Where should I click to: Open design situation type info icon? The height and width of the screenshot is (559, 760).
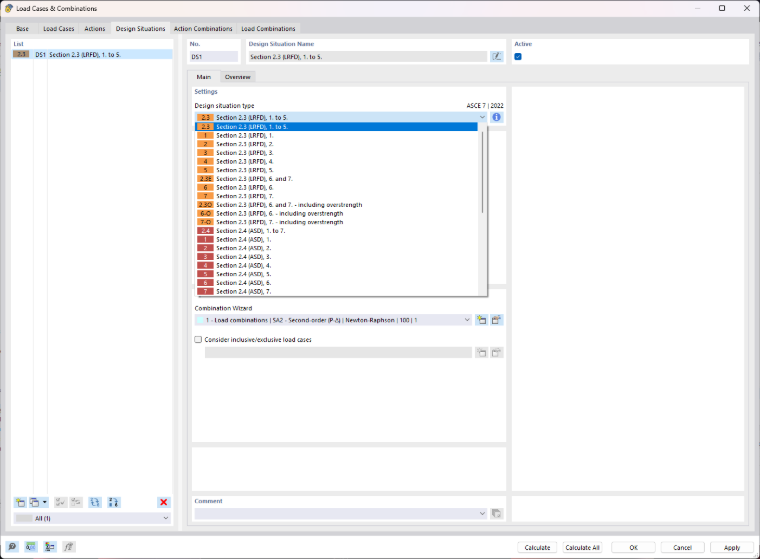tap(496, 117)
